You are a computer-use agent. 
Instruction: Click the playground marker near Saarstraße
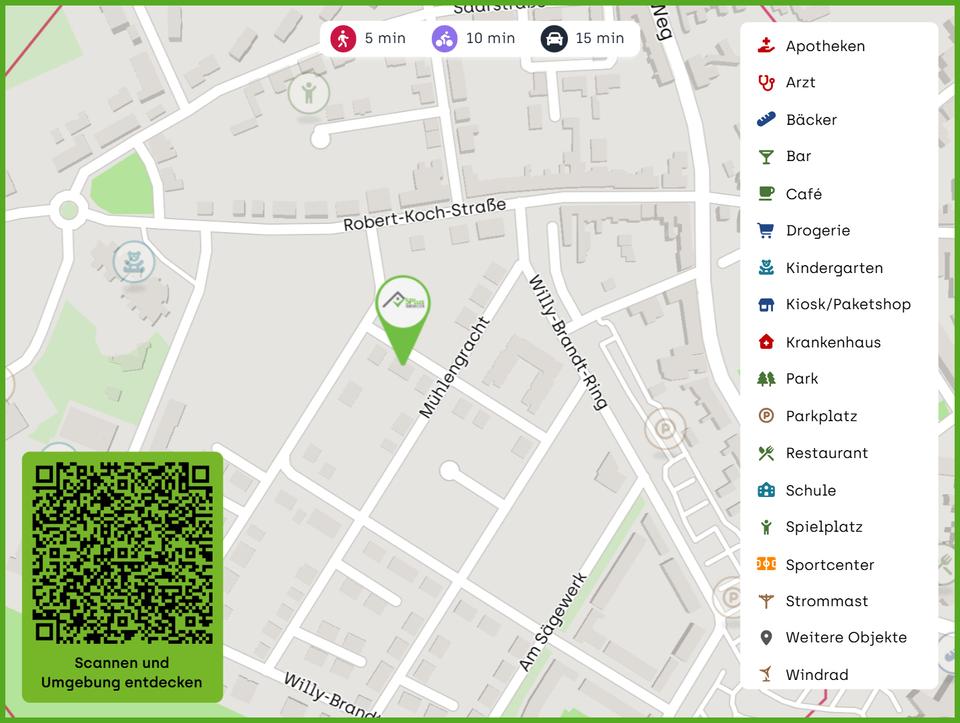(x=308, y=95)
